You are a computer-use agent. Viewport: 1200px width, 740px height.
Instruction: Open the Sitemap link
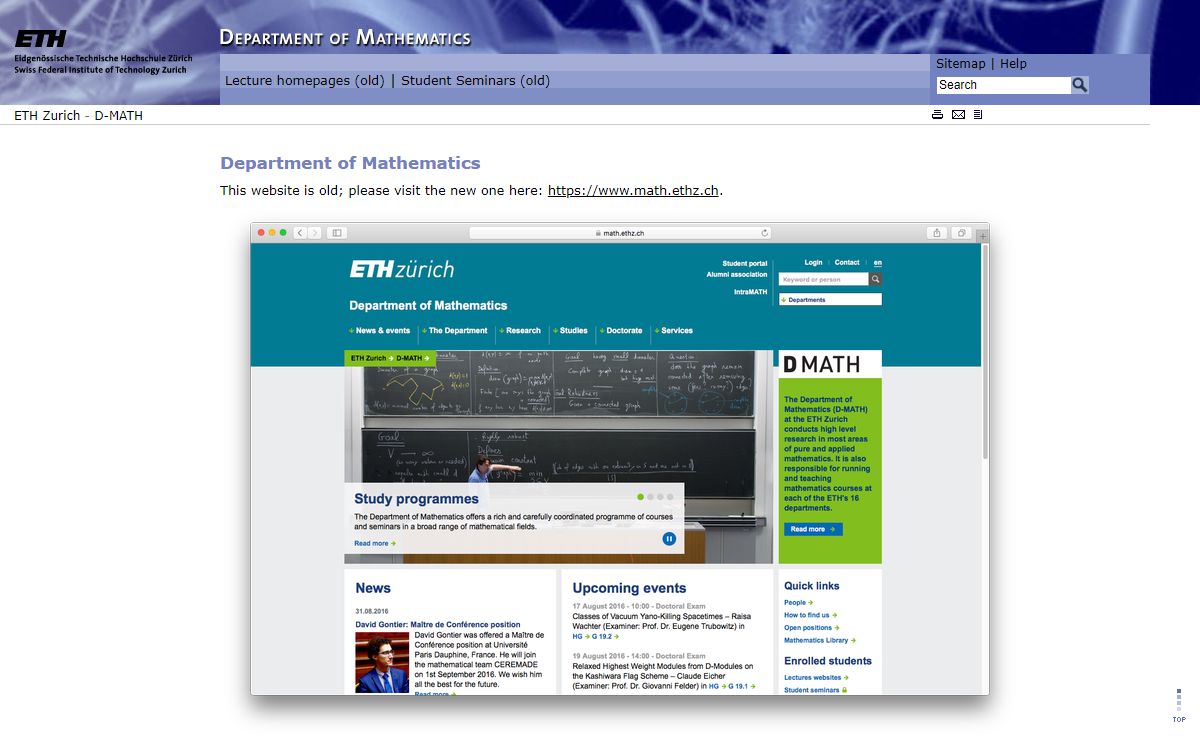(961, 64)
